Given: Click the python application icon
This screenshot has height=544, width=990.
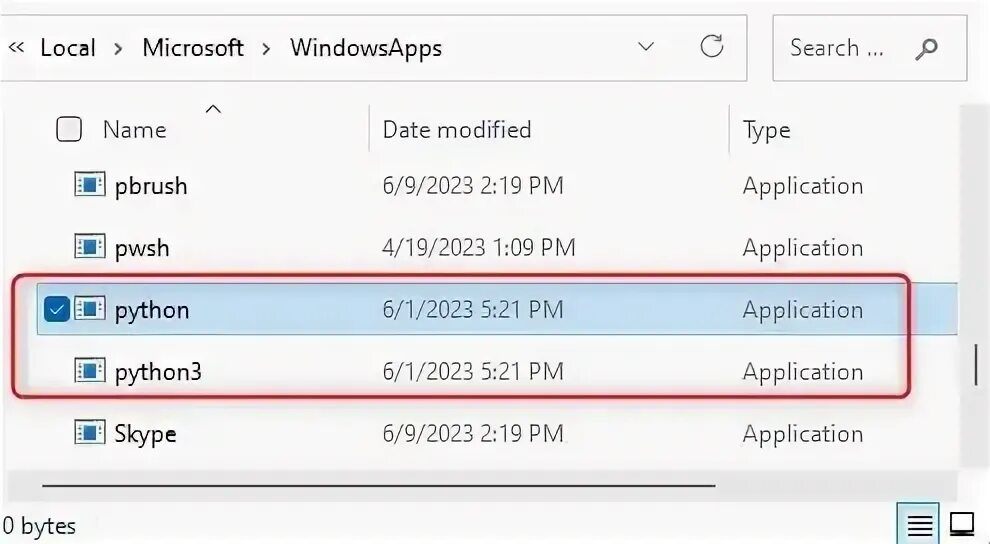Looking at the screenshot, I should click(90, 309).
